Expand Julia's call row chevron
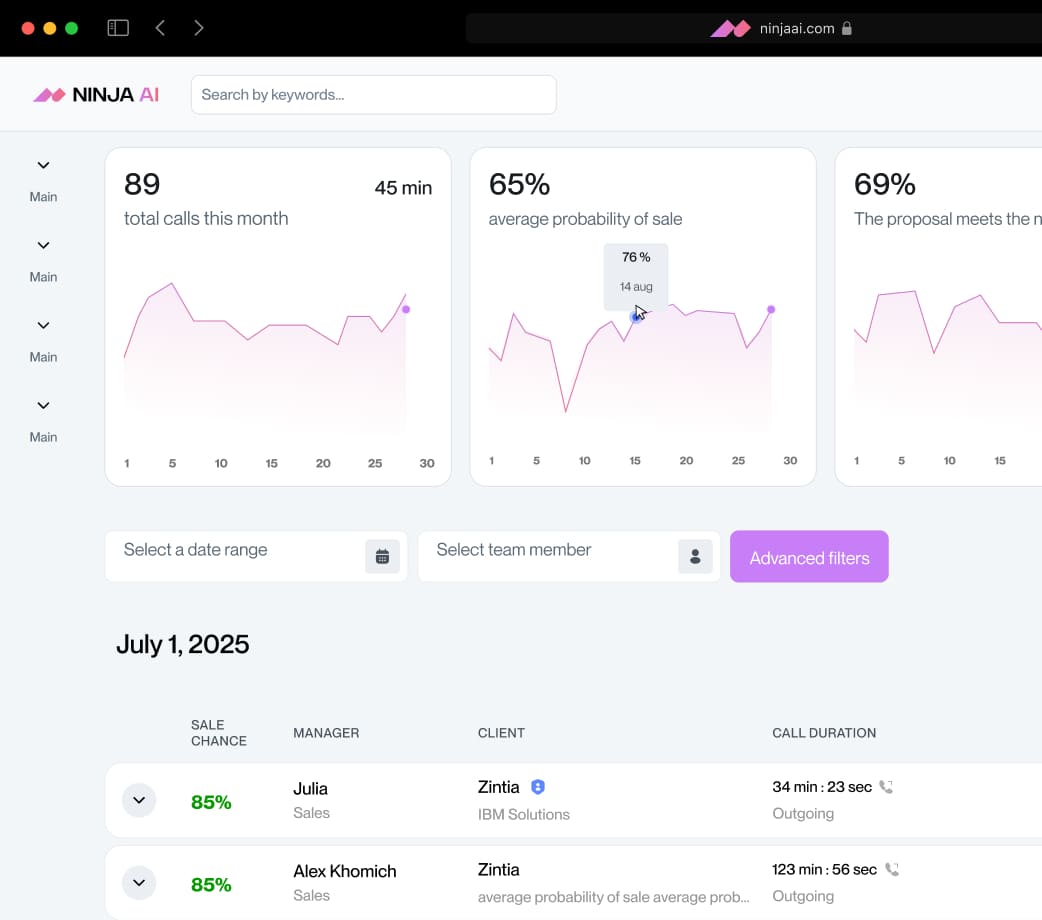The width and height of the screenshot is (1042, 920). [x=139, y=800]
